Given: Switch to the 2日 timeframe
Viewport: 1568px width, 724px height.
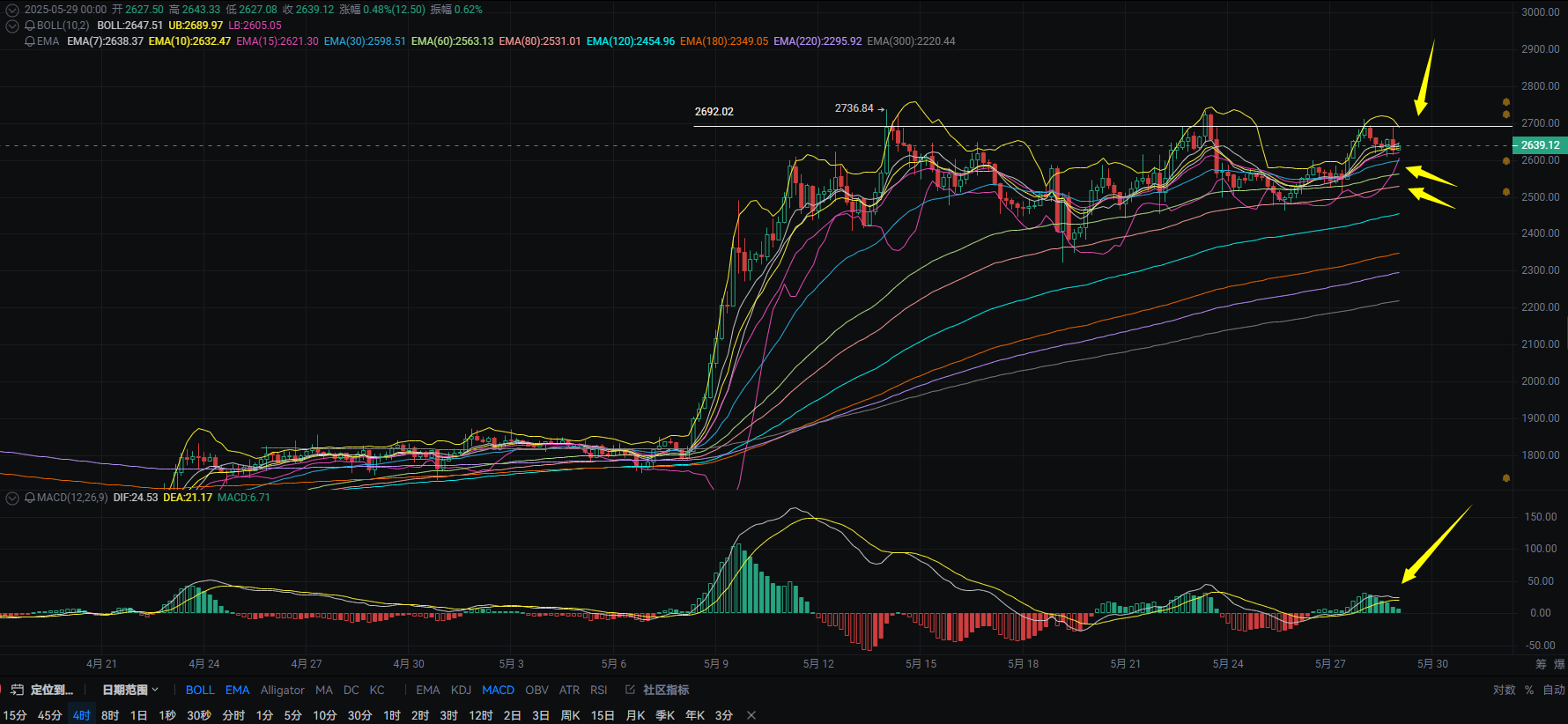Looking at the screenshot, I should (513, 715).
